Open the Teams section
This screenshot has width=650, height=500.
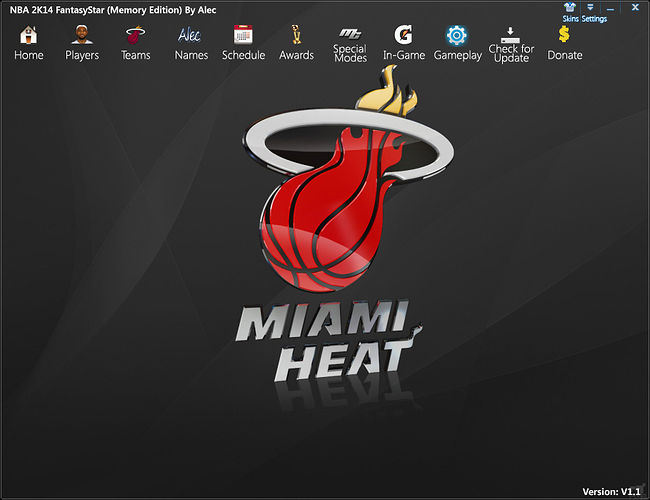(x=135, y=36)
